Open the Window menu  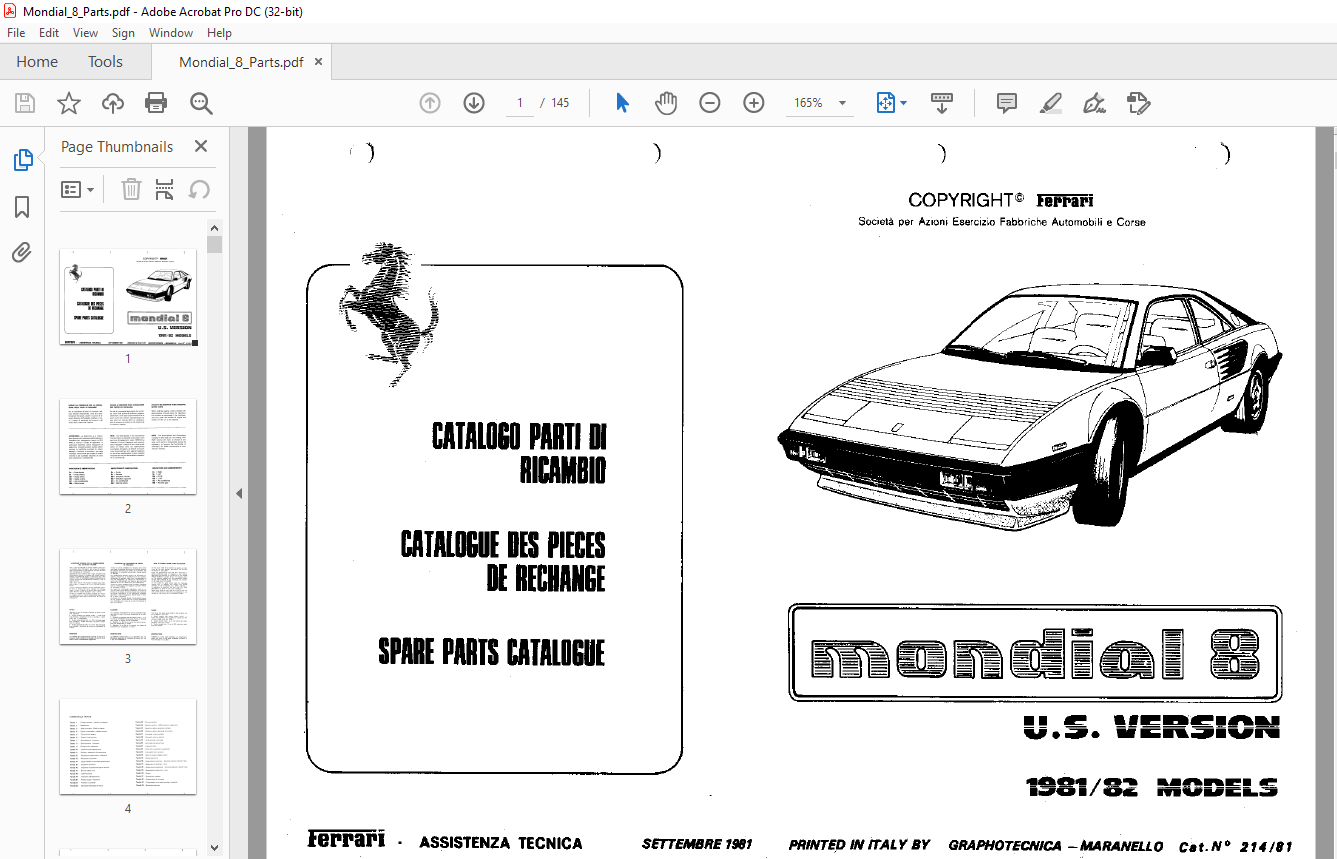click(x=171, y=33)
